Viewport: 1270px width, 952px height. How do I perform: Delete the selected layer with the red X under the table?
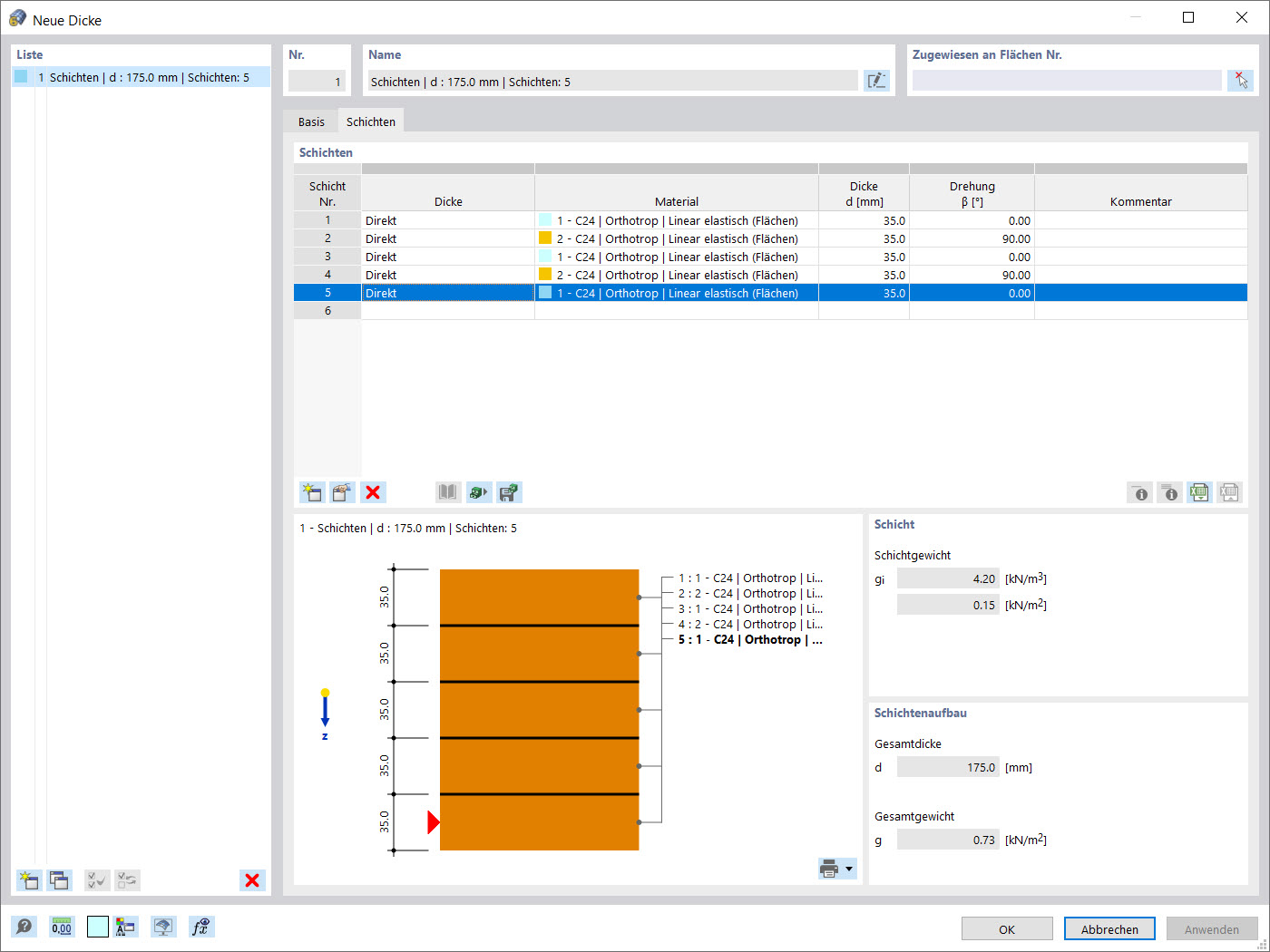tap(373, 492)
